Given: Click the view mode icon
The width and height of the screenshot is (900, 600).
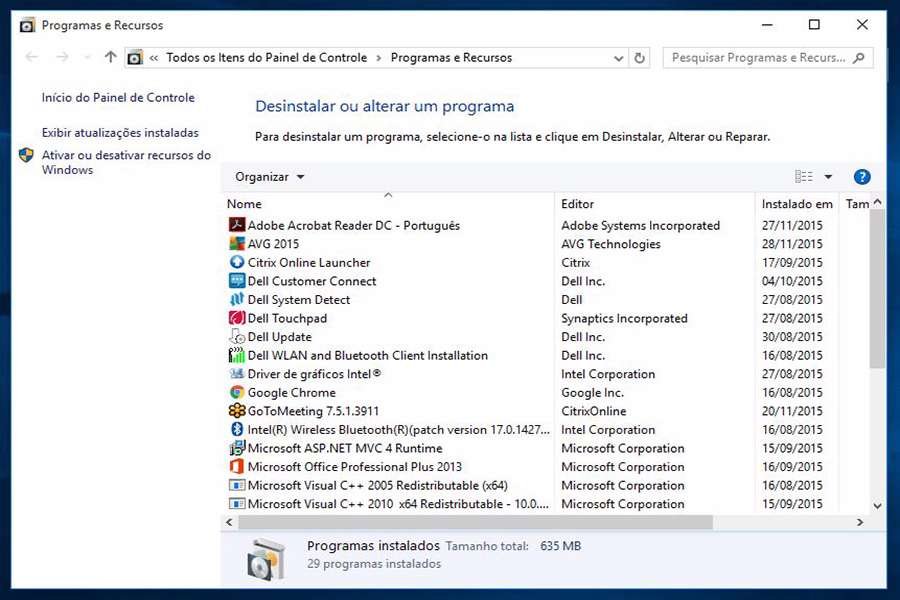Looking at the screenshot, I should [804, 176].
